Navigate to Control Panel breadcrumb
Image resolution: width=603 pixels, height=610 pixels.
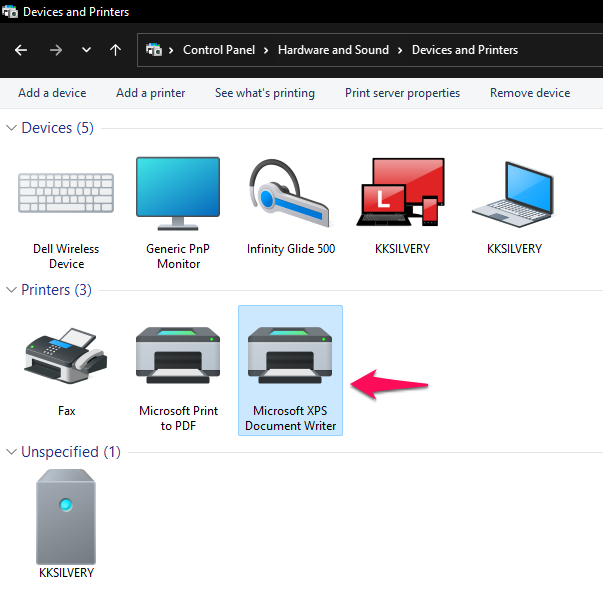point(219,50)
